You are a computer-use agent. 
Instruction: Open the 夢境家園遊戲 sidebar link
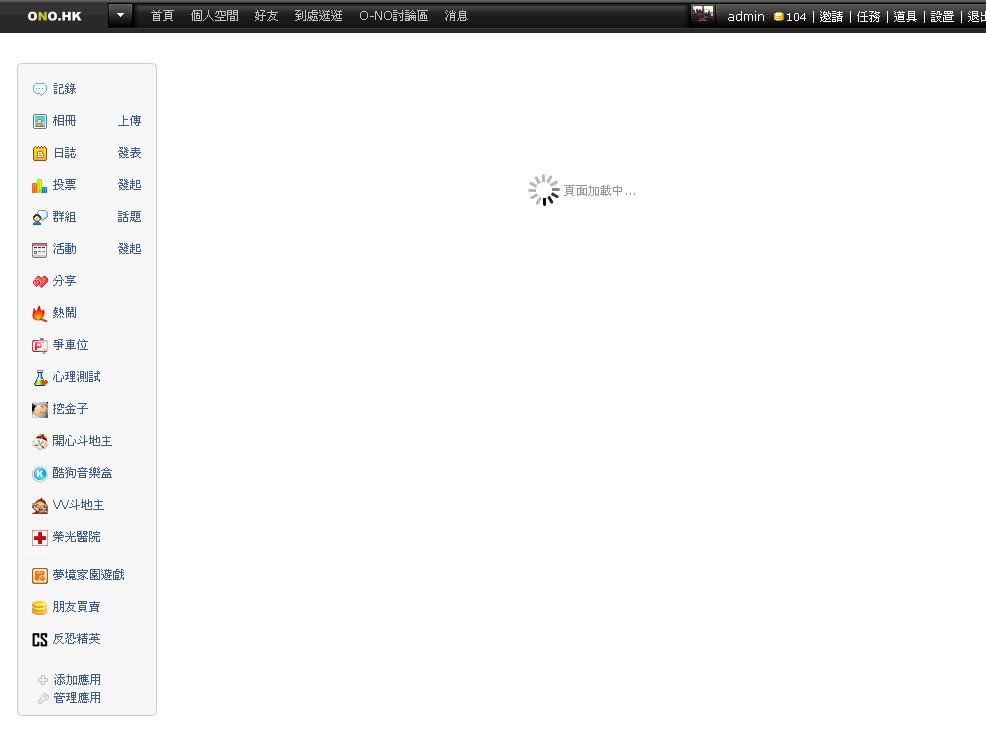pyautogui.click(x=89, y=575)
